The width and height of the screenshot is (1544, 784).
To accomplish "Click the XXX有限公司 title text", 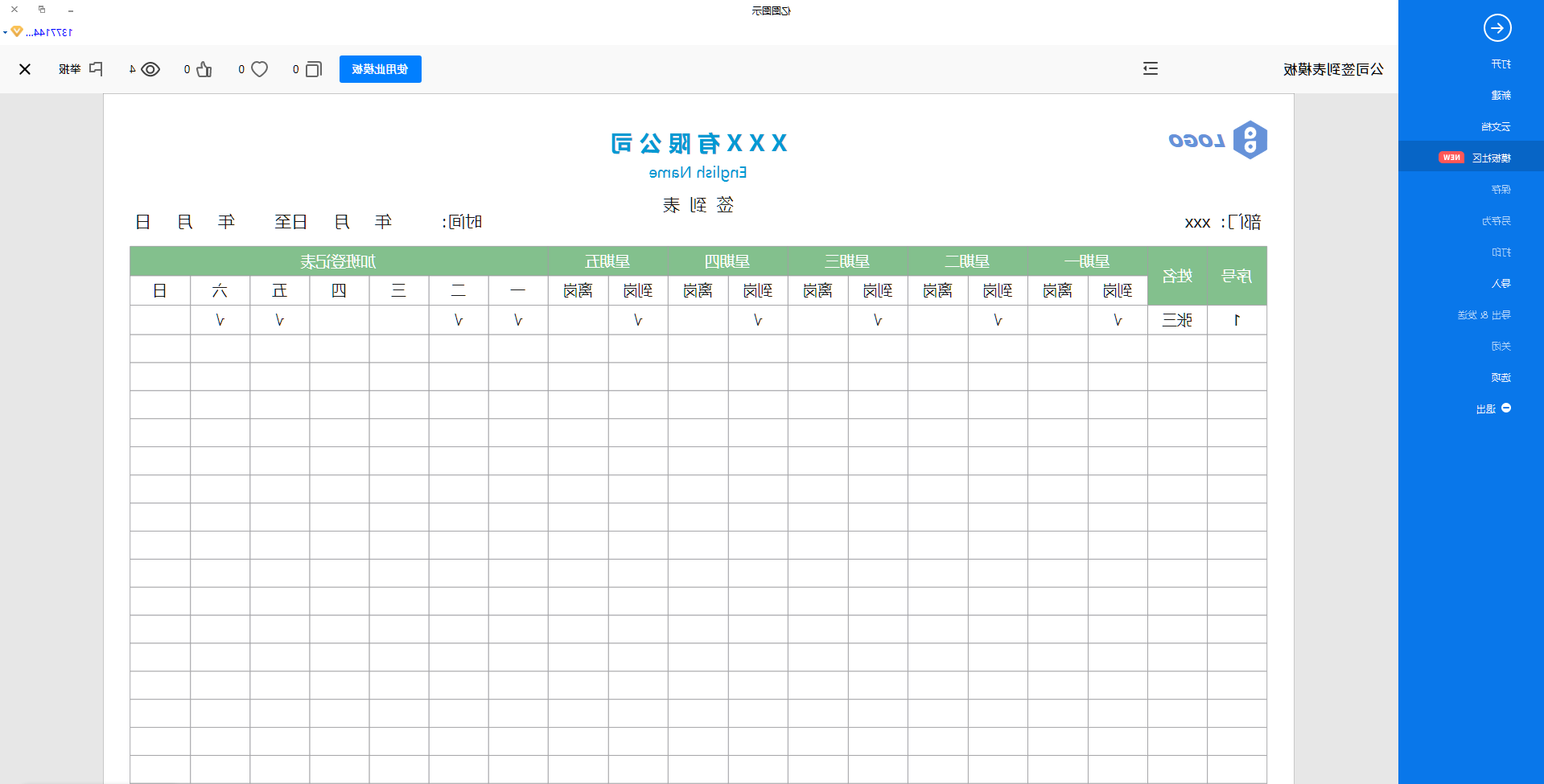I will click(698, 143).
